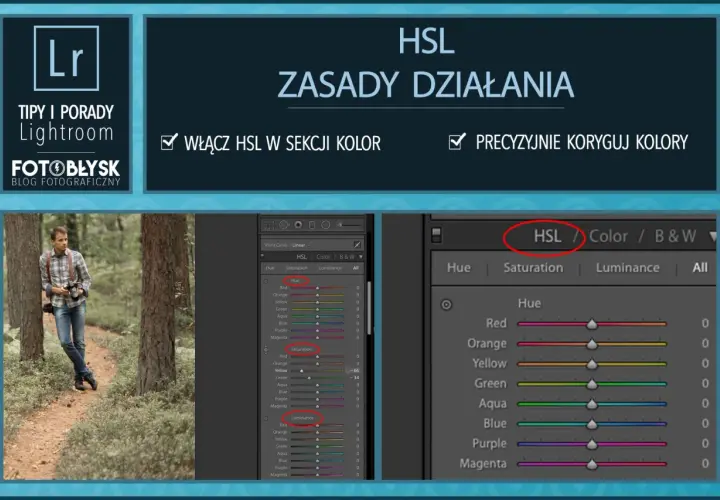Screen dimensions: 720x500
Task: Click the enlarged Aqua hue value field
Action: coord(705,403)
